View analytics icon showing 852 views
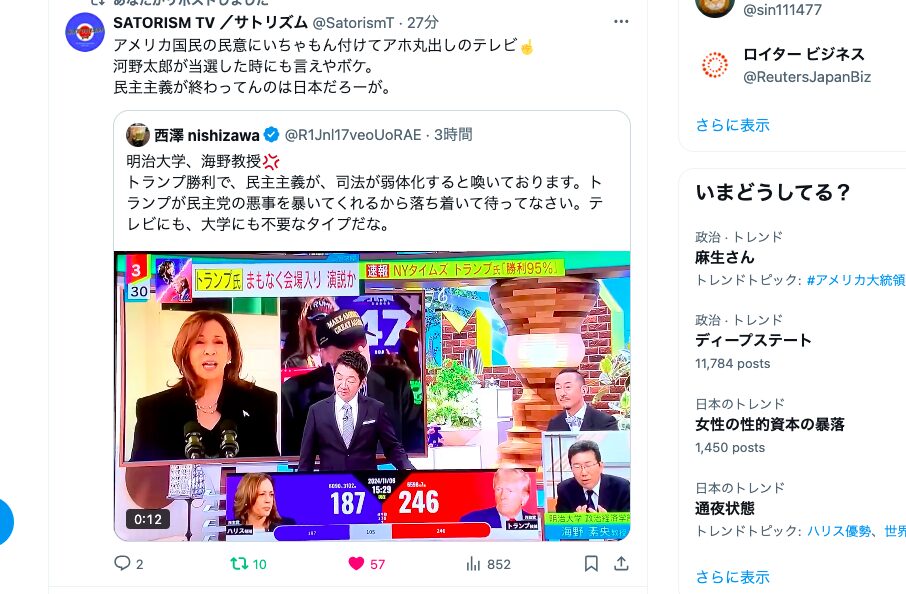The height and width of the screenshot is (594, 906). [473, 563]
